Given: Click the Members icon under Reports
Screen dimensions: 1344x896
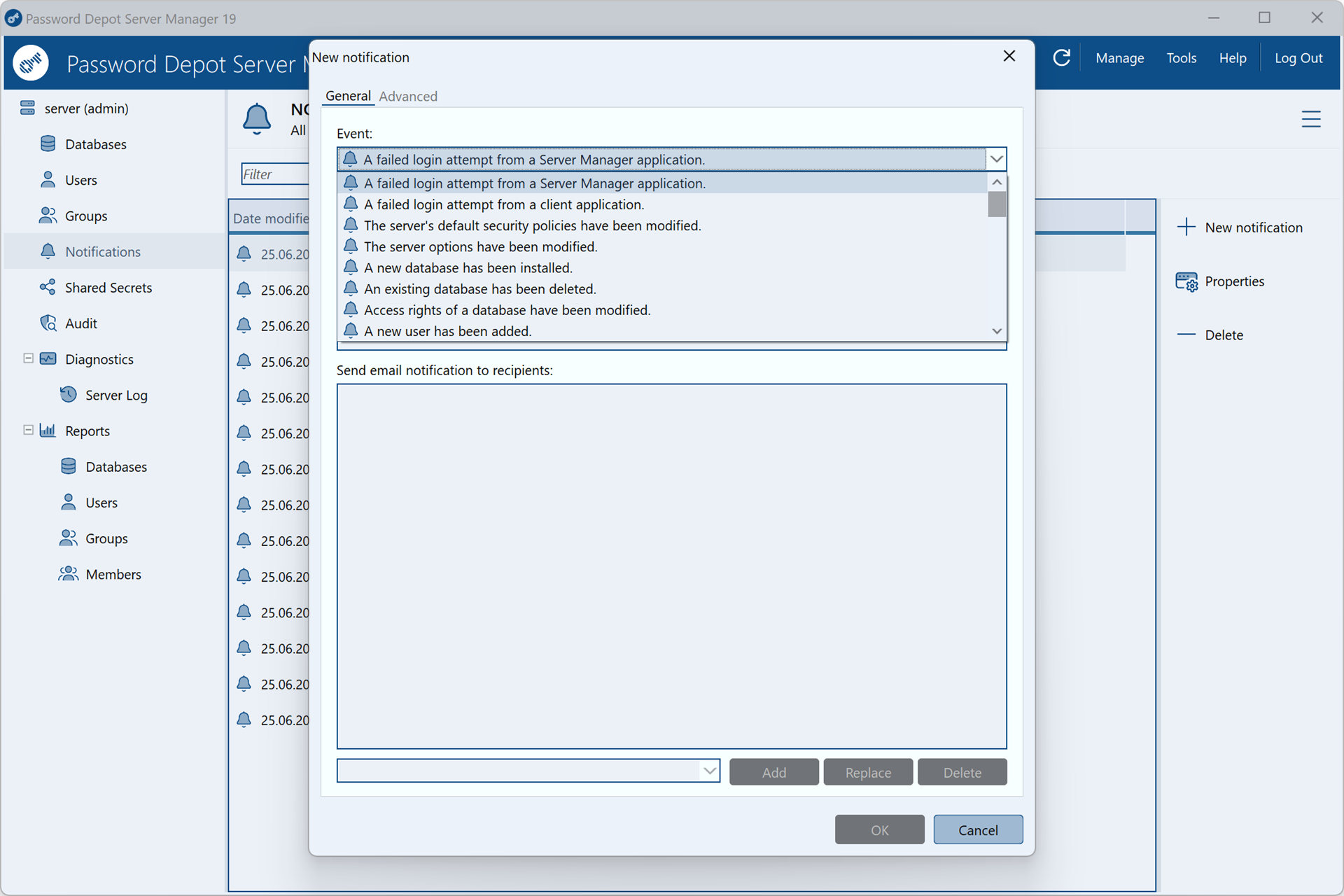Looking at the screenshot, I should tap(68, 574).
